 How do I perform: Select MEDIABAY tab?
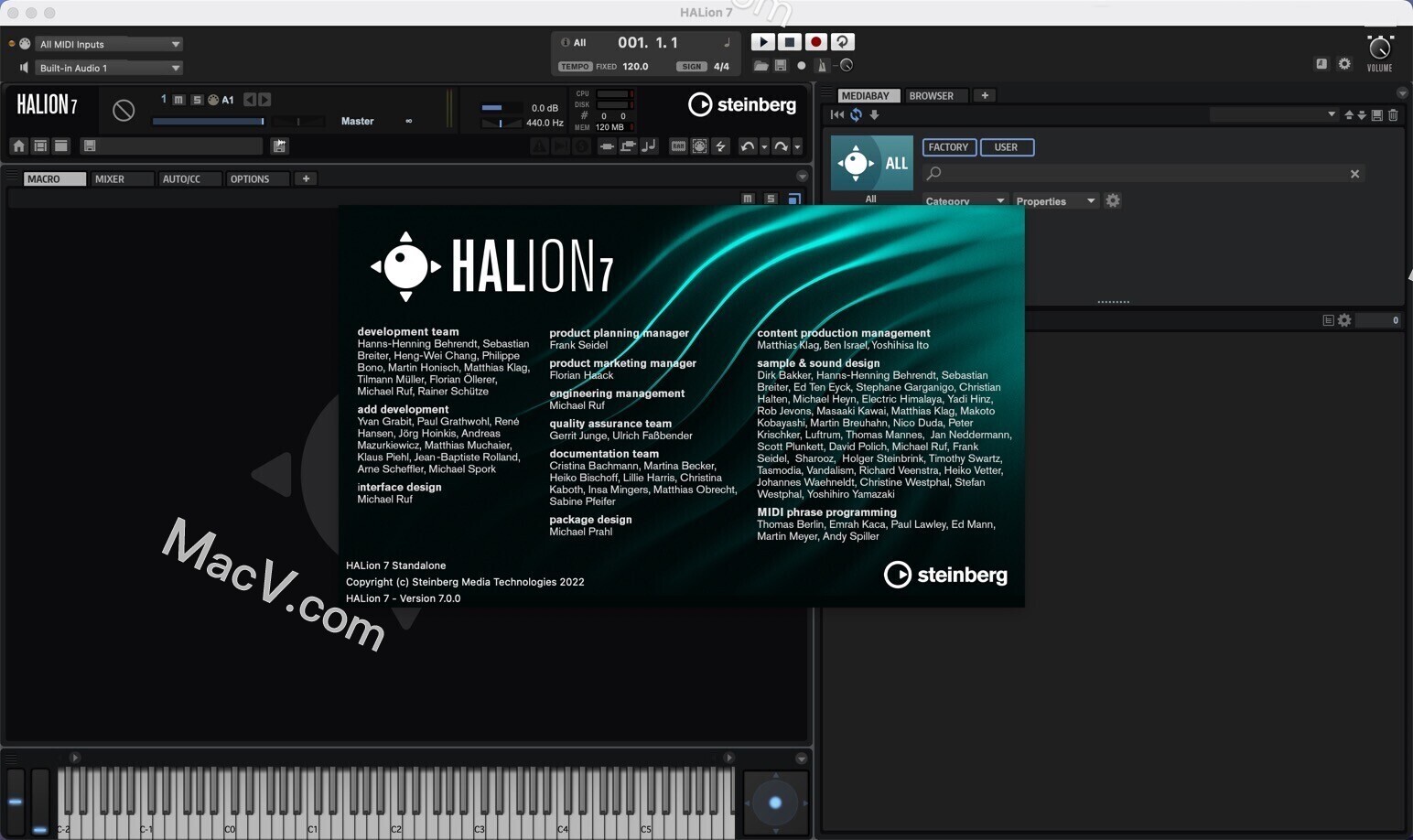coord(869,96)
